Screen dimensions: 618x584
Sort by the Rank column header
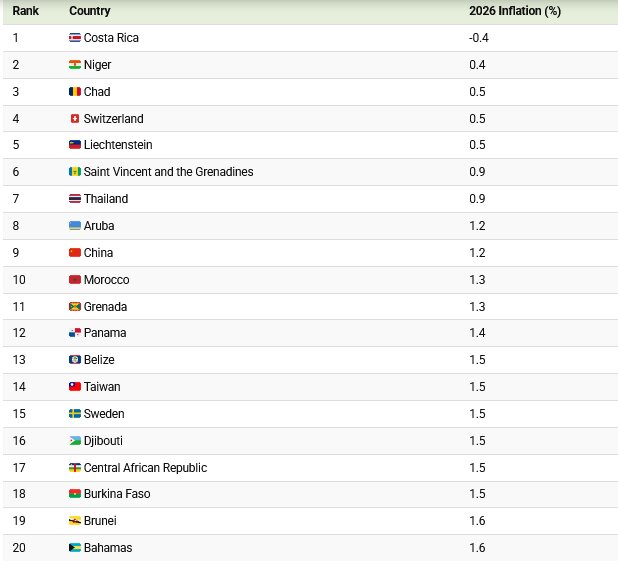pos(26,11)
